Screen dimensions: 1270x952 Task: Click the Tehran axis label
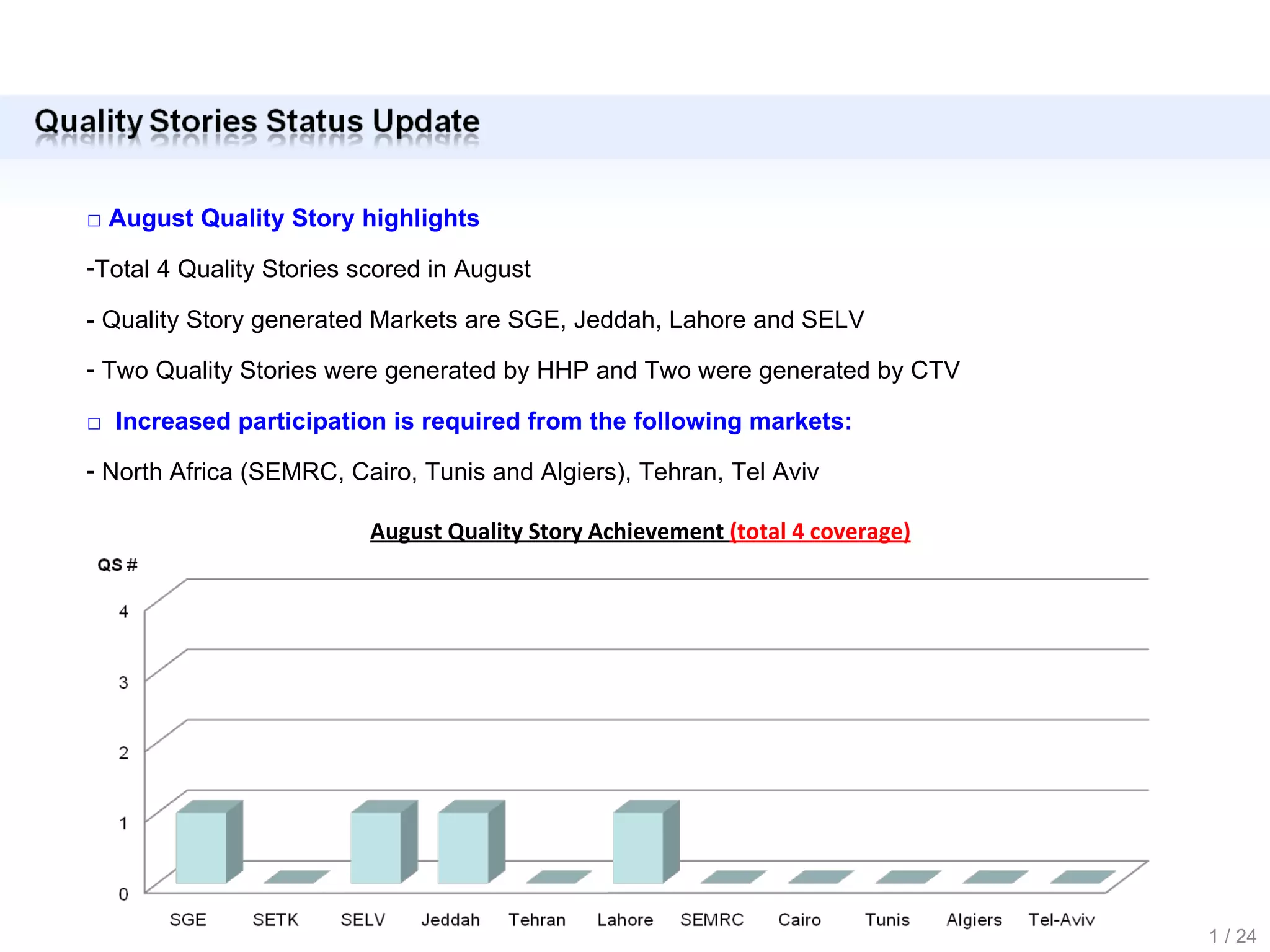(x=537, y=920)
